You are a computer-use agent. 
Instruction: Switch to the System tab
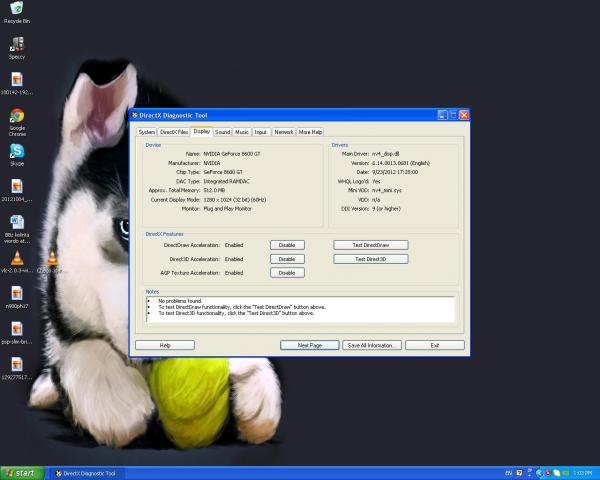pos(147,131)
